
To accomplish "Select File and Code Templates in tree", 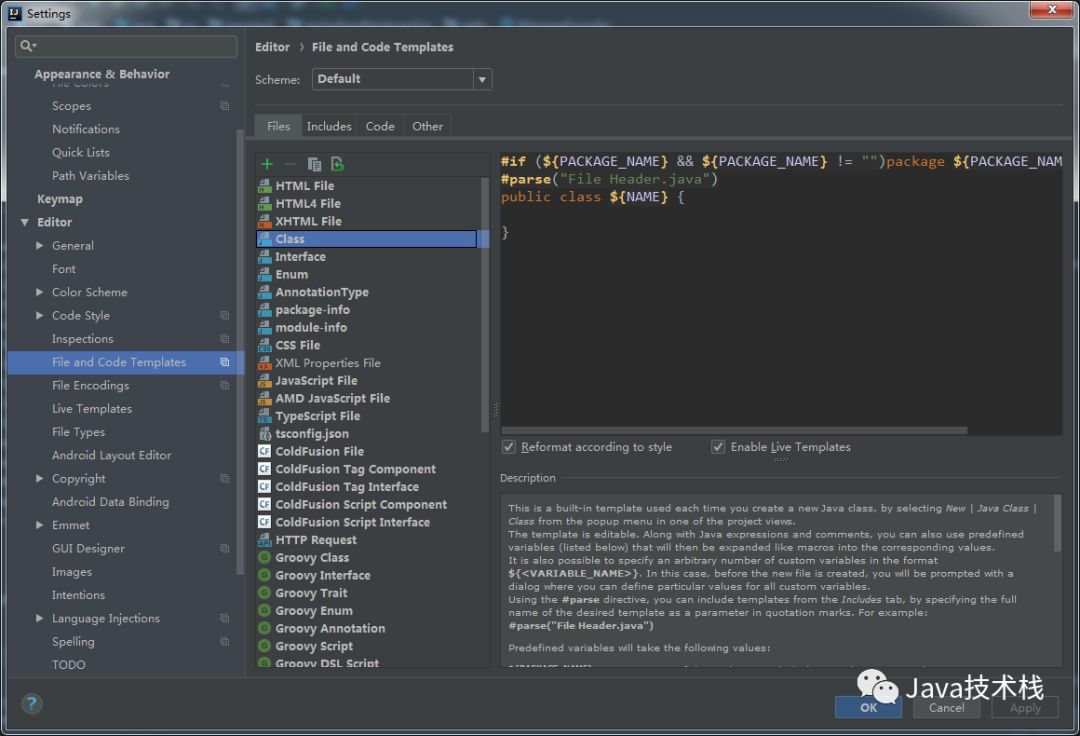I will pyautogui.click(x=126, y=362).
